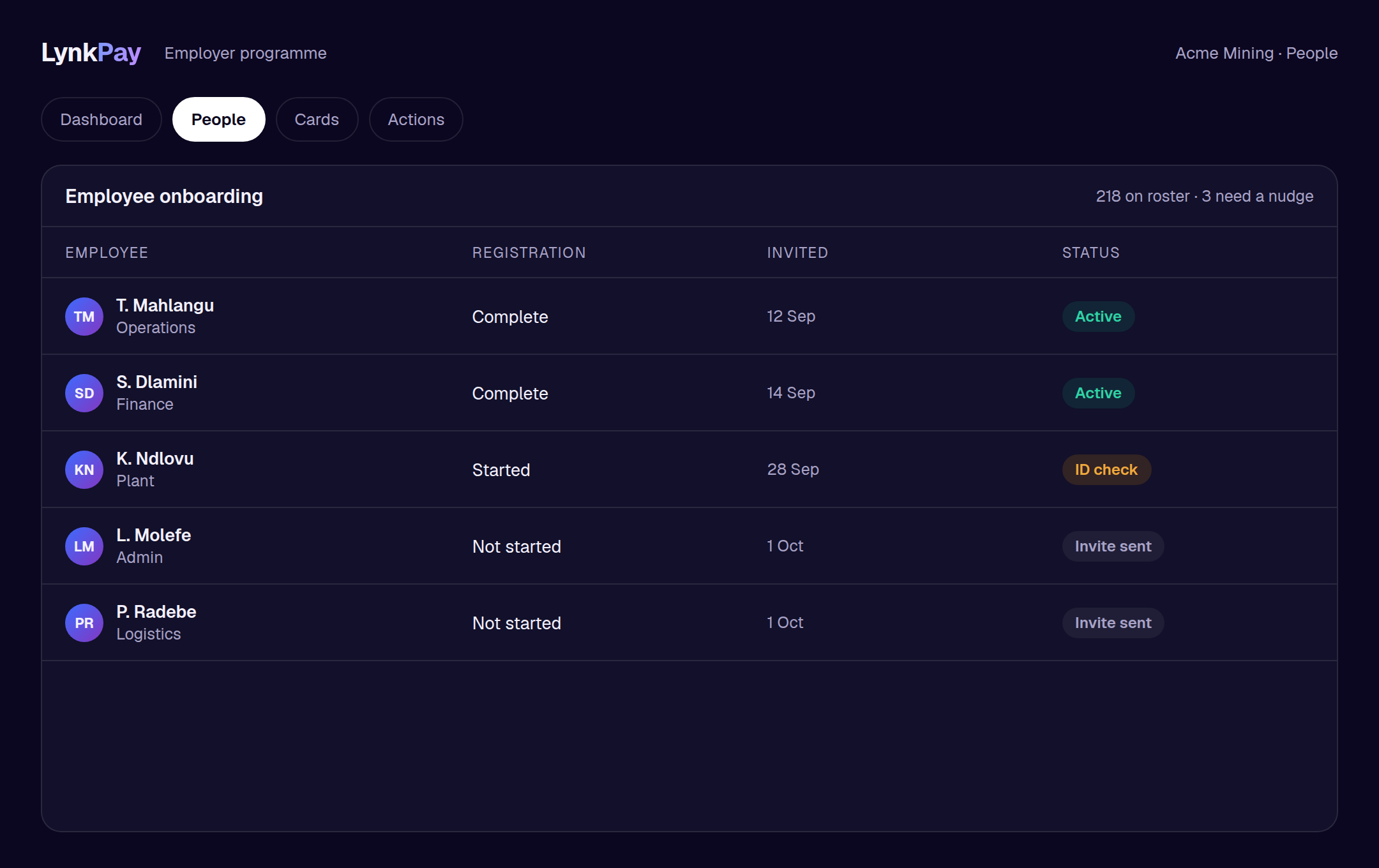This screenshot has height=868, width=1379.
Task: Click the LM avatar for L. Molefe
Action: pyautogui.click(x=84, y=546)
